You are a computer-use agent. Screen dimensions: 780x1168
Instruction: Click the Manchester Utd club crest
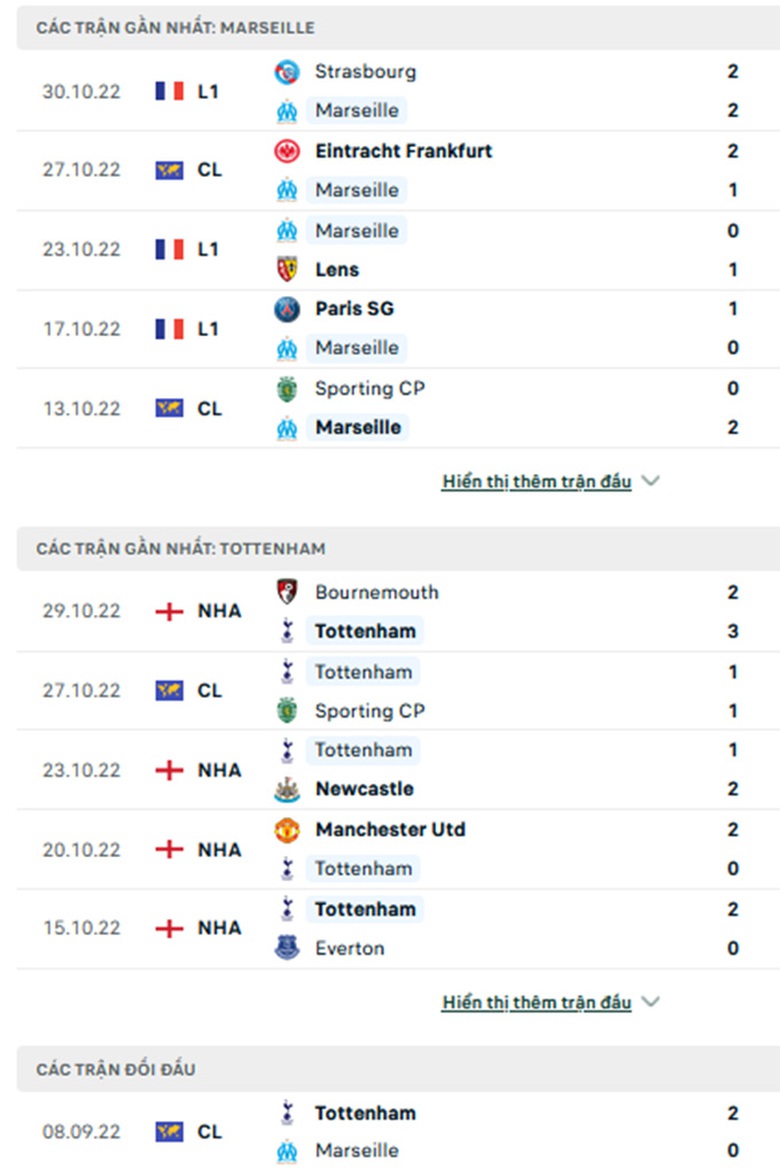[287, 830]
